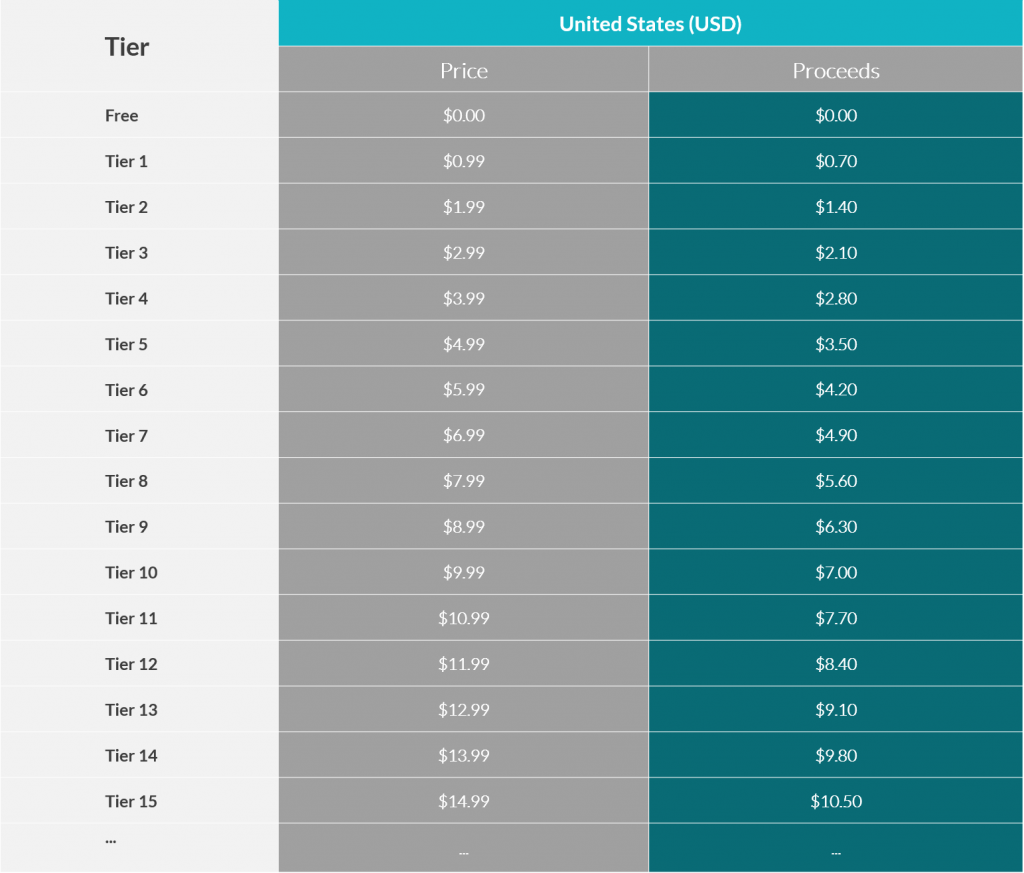Viewport: 1024px width, 873px height.
Task: Select the Tier 3 row label
Action: (127, 253)
